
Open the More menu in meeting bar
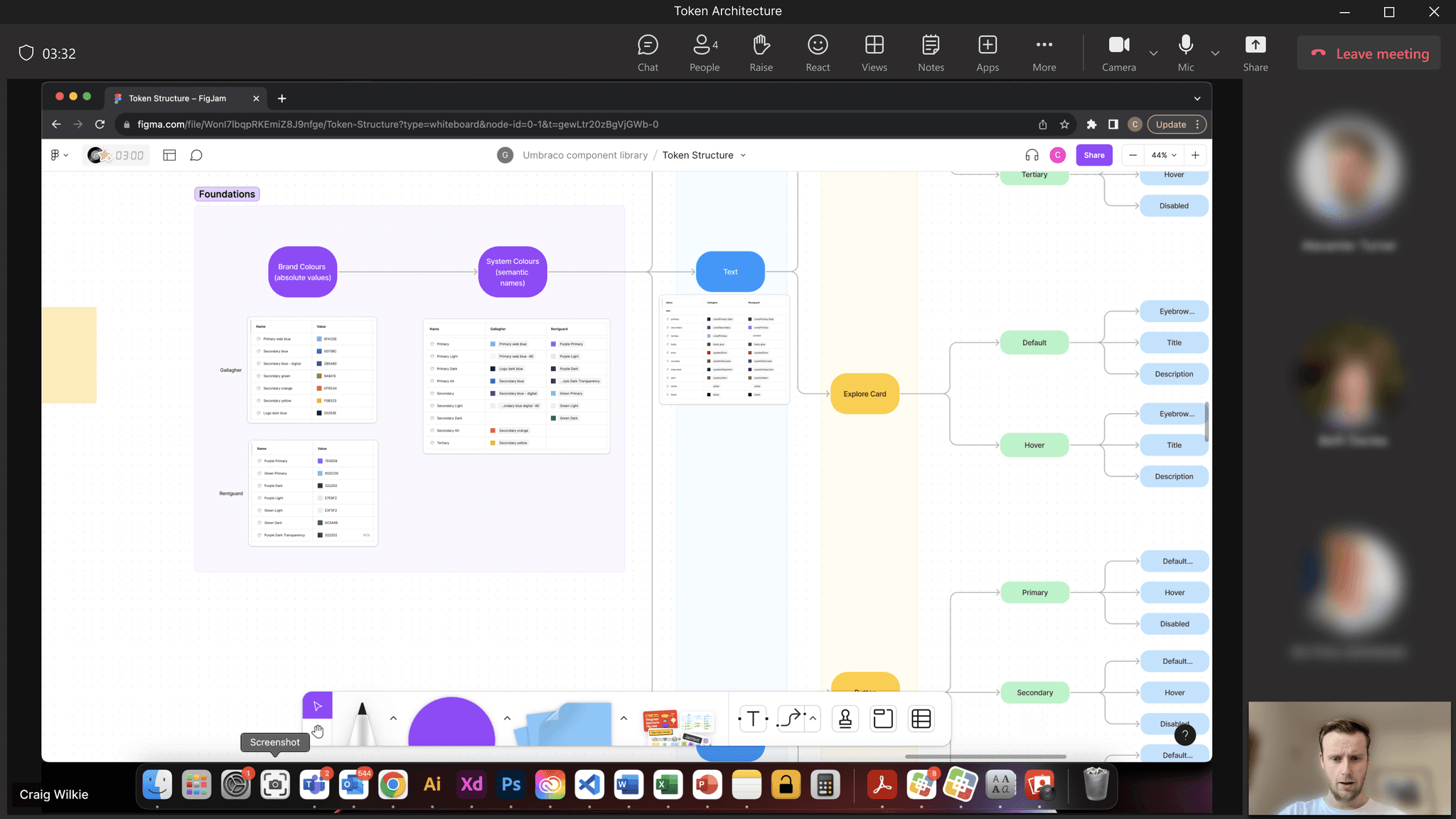[x=1044, y=53]
